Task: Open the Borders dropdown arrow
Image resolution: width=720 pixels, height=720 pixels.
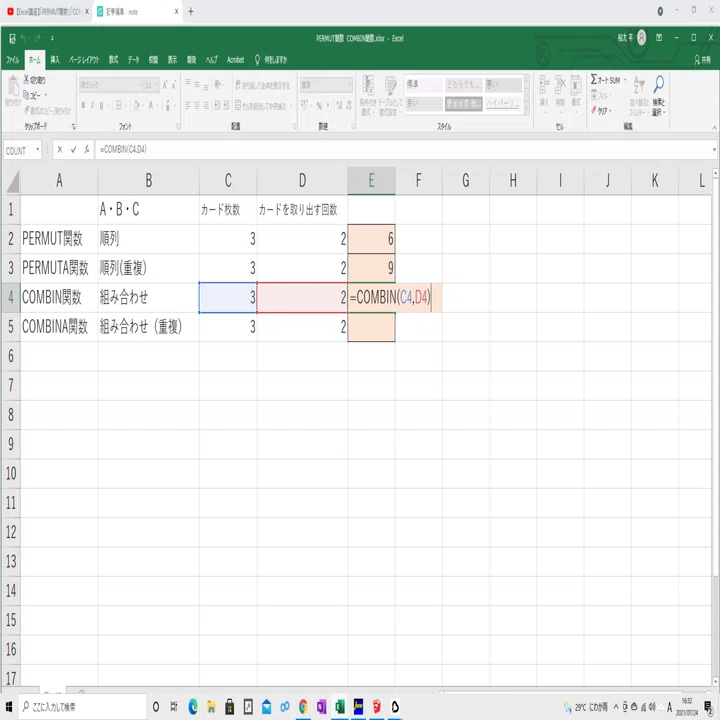Action: point(125,106)
